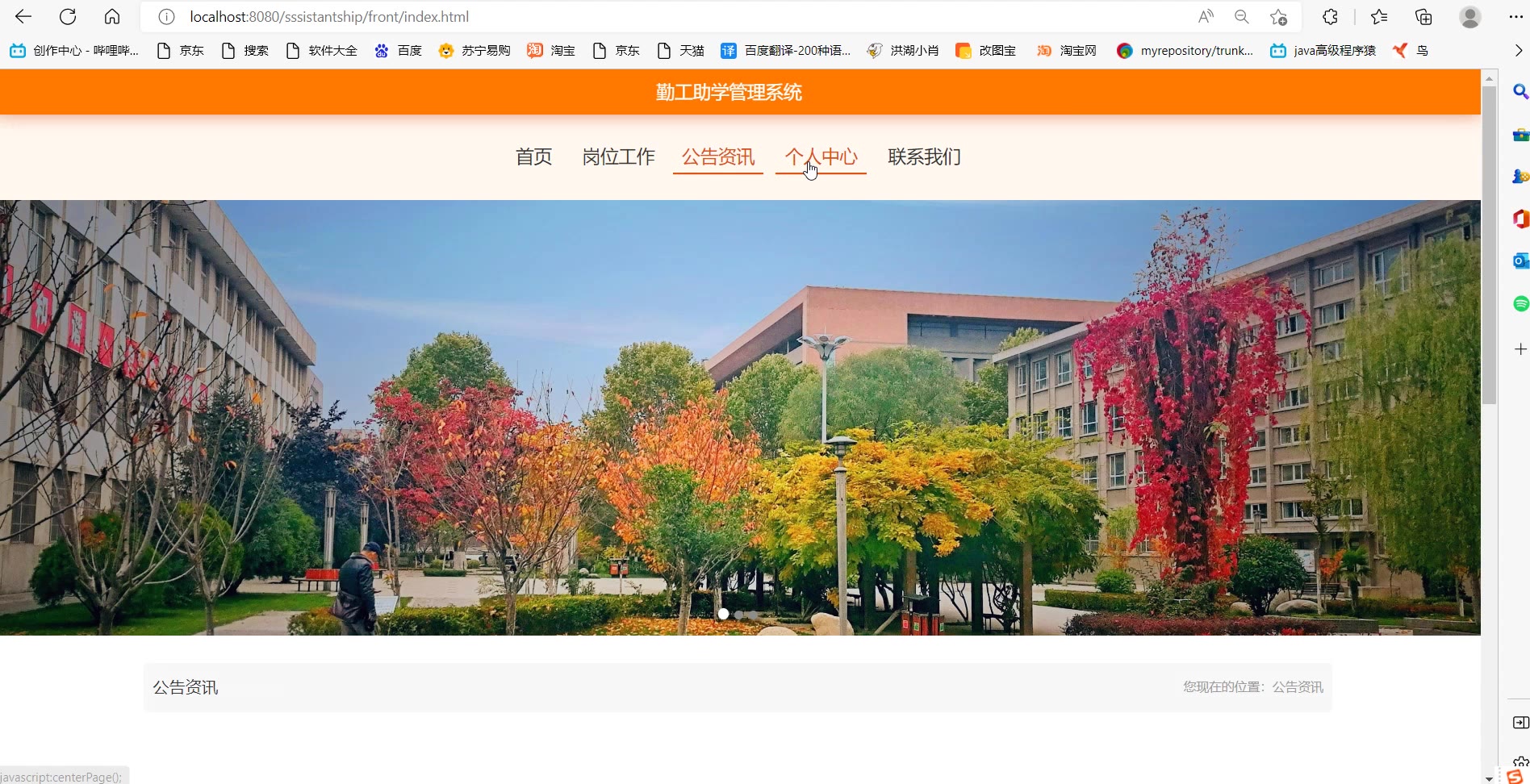Click the campus banner image
This screenshot has width=1530, height=784.
[740, 418]
